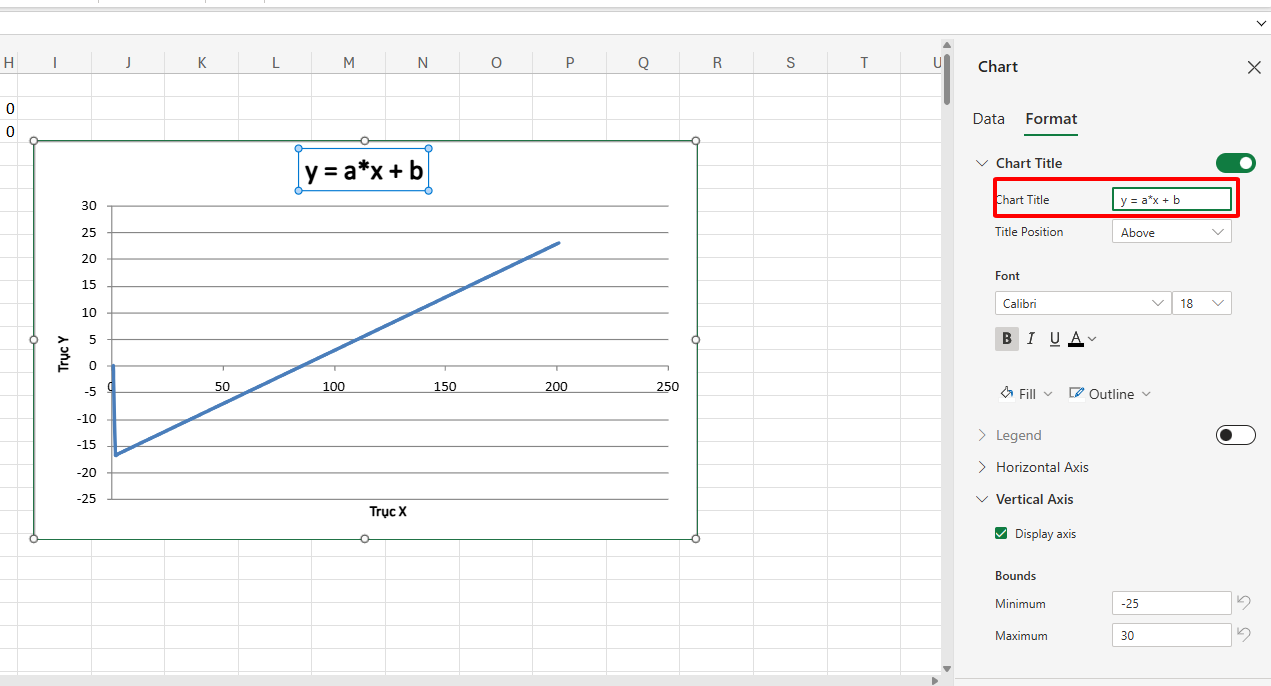Apply the font color A
Image resolution: width=1271 pixels, height=686 pixels.
pyautogui.click(x=1076, y=339)
